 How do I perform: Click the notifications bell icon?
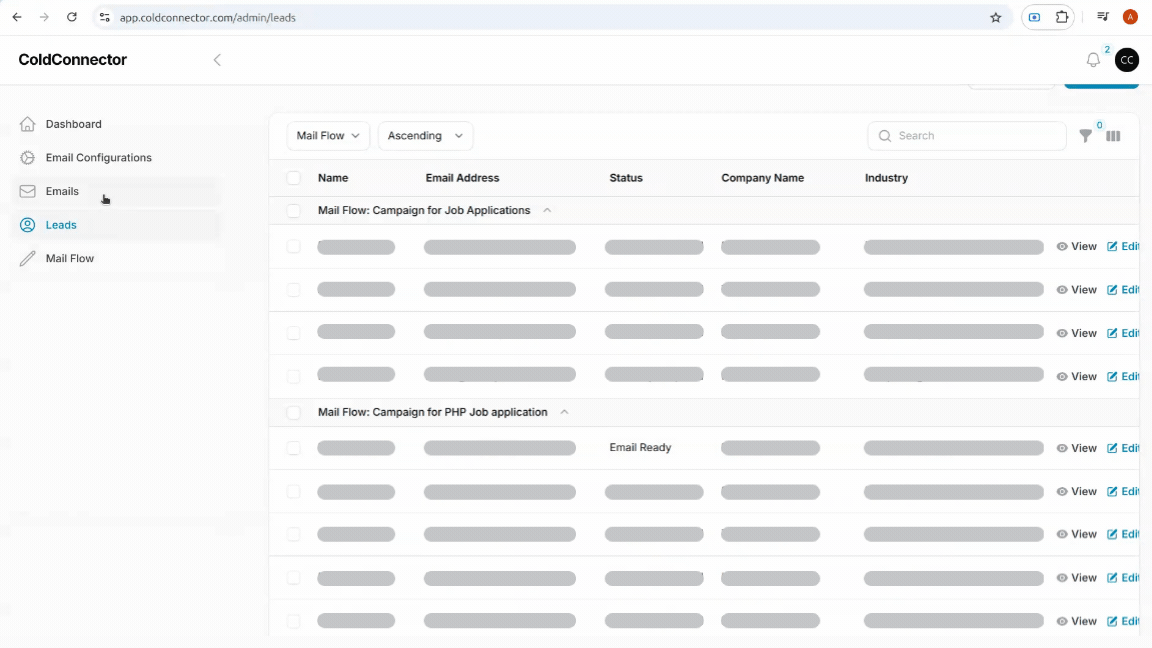click(1093, 60)
